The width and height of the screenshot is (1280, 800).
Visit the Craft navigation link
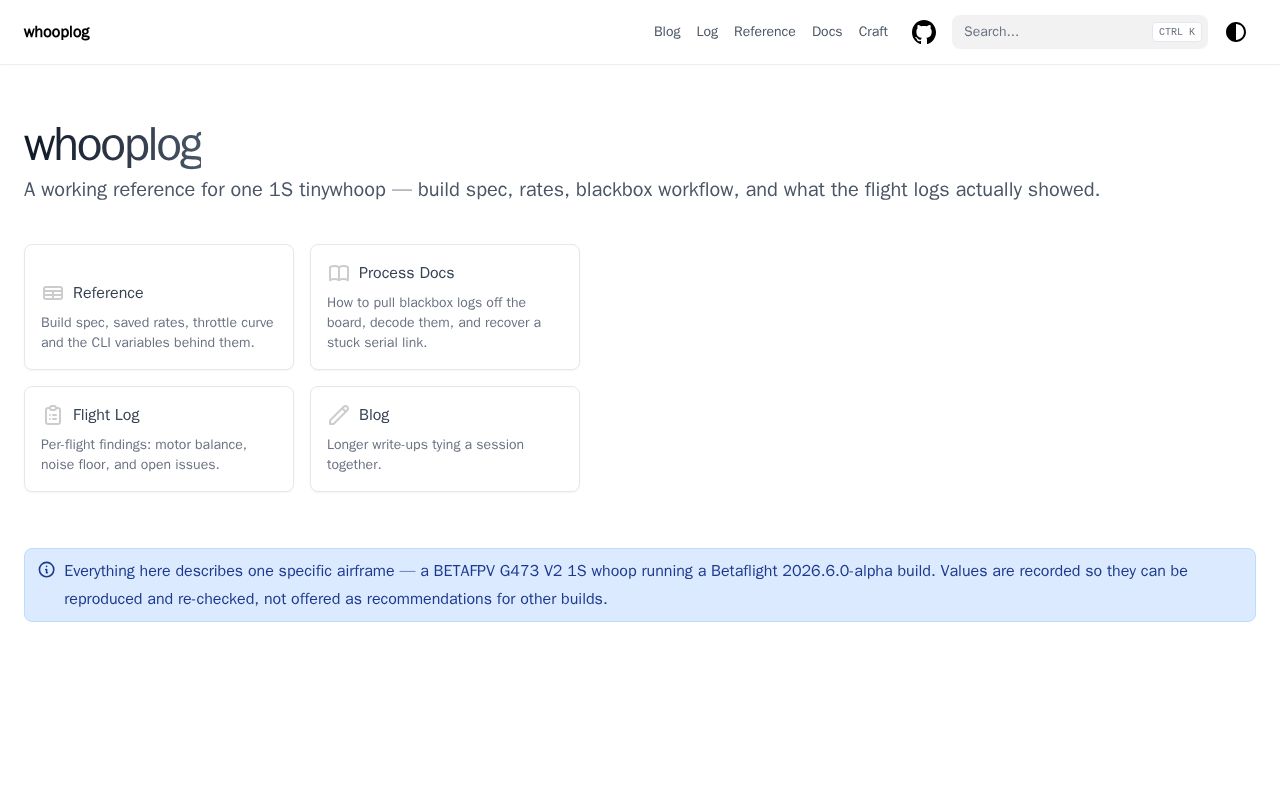tap(873, 32)
